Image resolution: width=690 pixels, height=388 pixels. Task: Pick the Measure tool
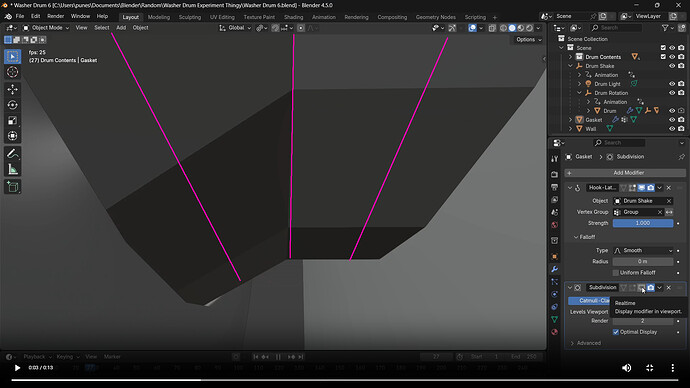pos(12,169)
